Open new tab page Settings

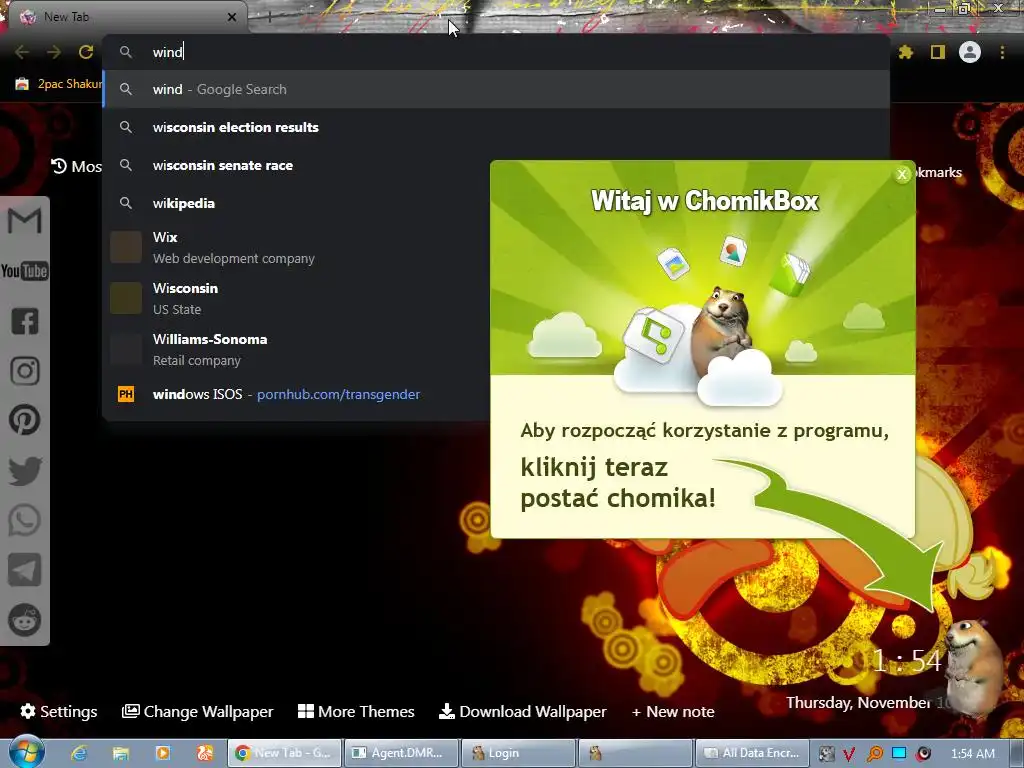(x=59, y=711)
